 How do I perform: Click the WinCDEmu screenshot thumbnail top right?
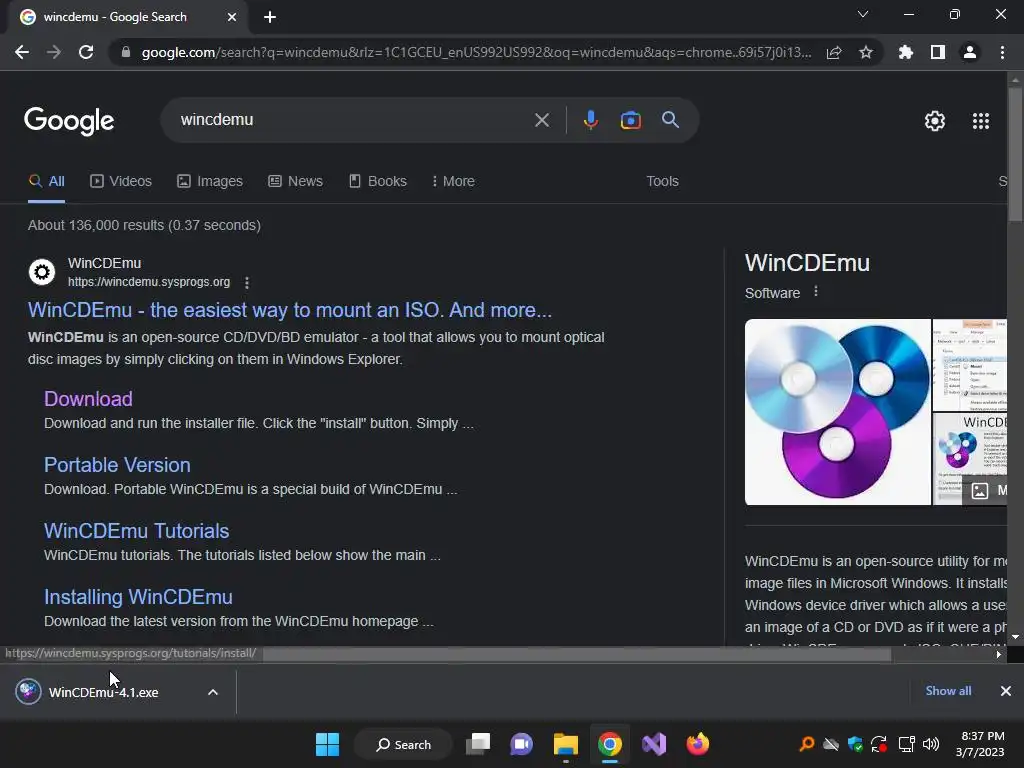click(x=970, y=365)
